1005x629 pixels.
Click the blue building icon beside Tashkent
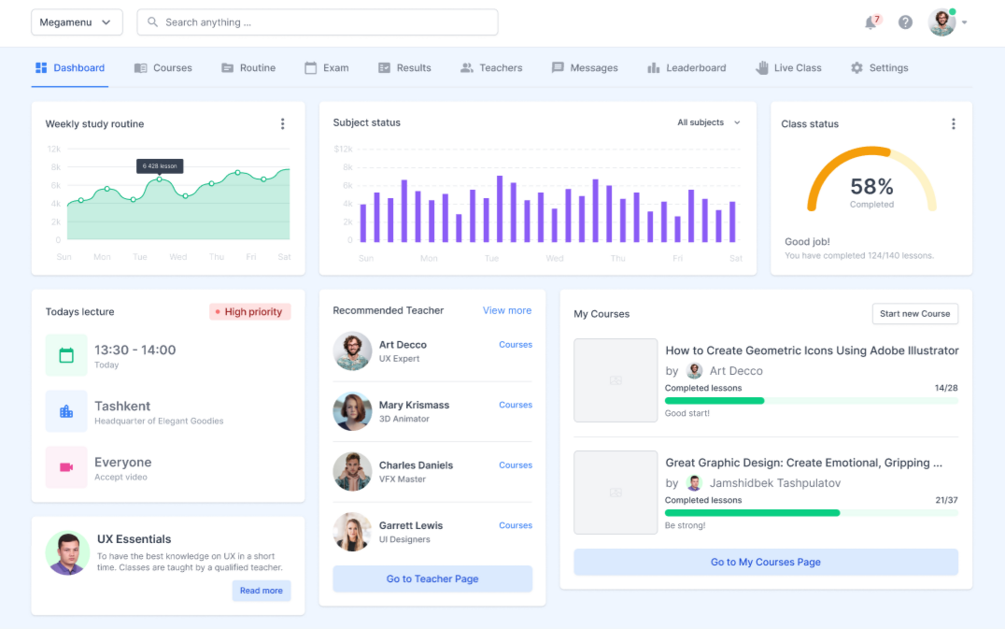click(x=67, y=411)
